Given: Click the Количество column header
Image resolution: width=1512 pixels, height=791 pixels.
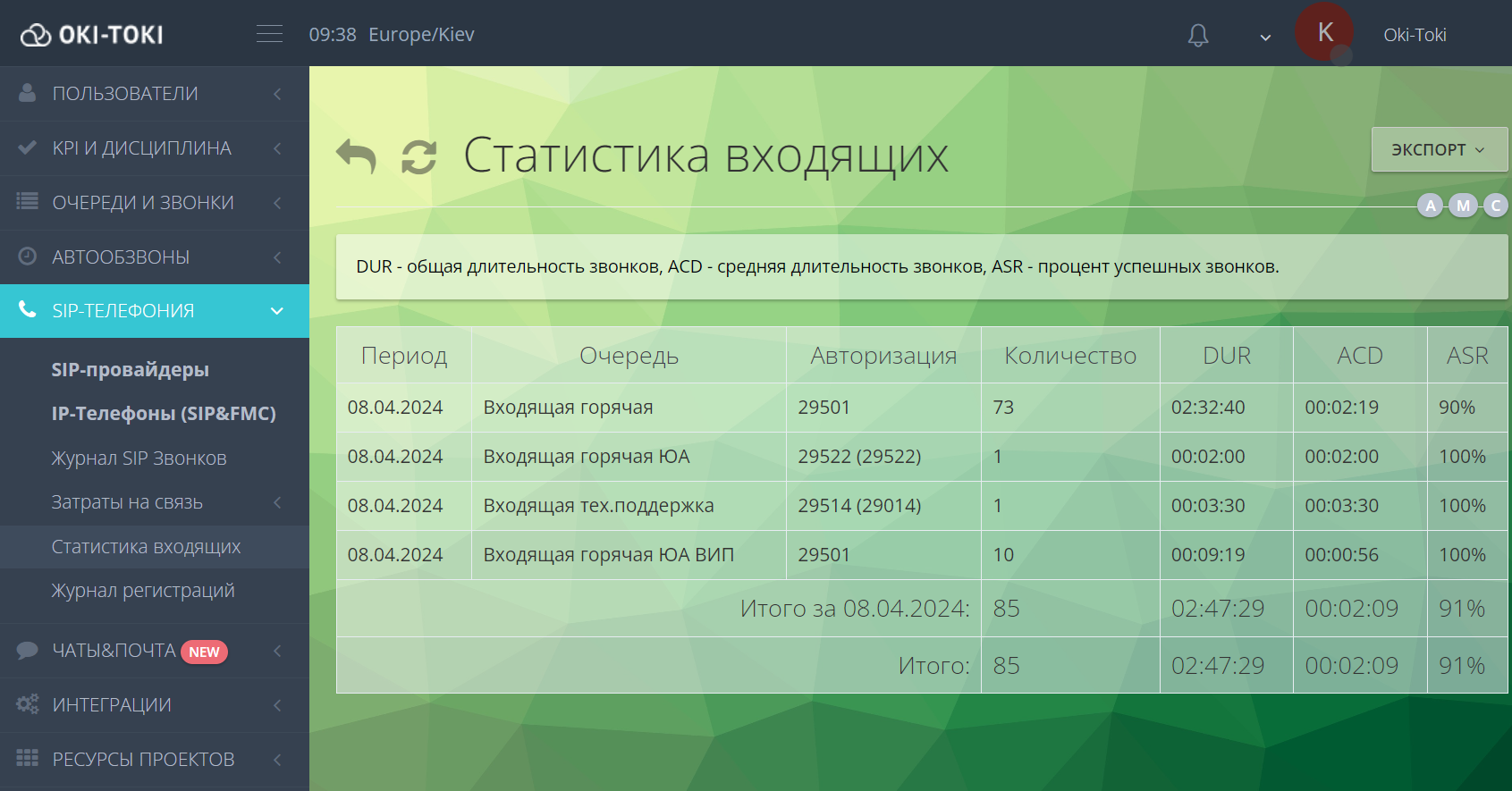Looking at the screenshot, I should [1070, 356].
